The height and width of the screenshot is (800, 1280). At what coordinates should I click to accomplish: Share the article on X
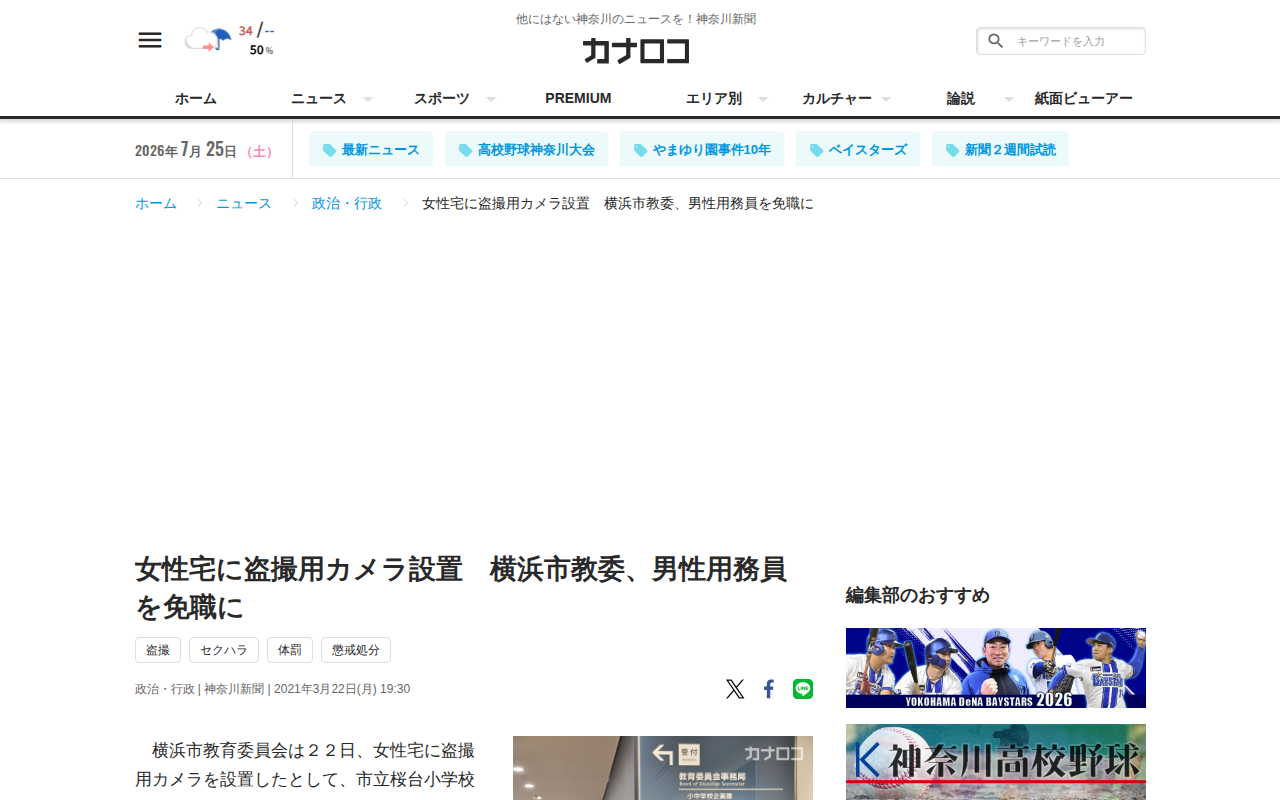[x=735, y=689]
